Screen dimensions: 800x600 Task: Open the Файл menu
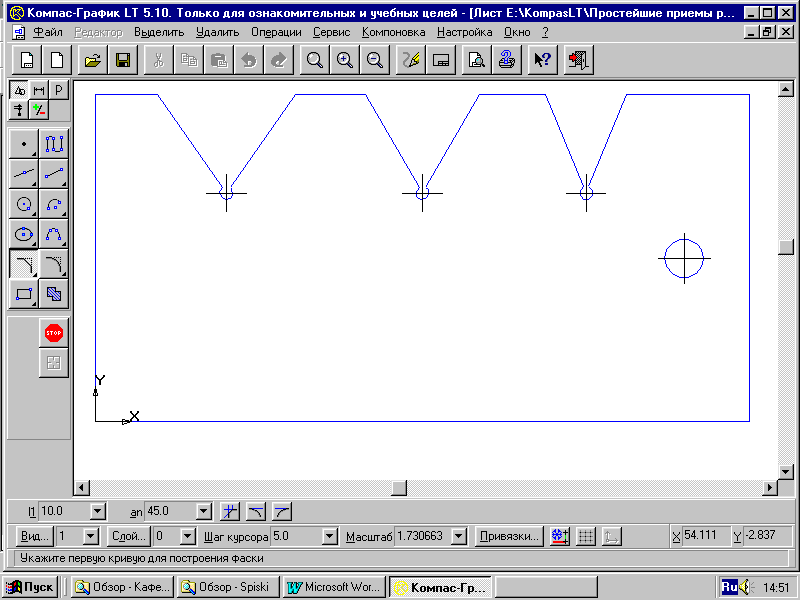pos(47,32)
